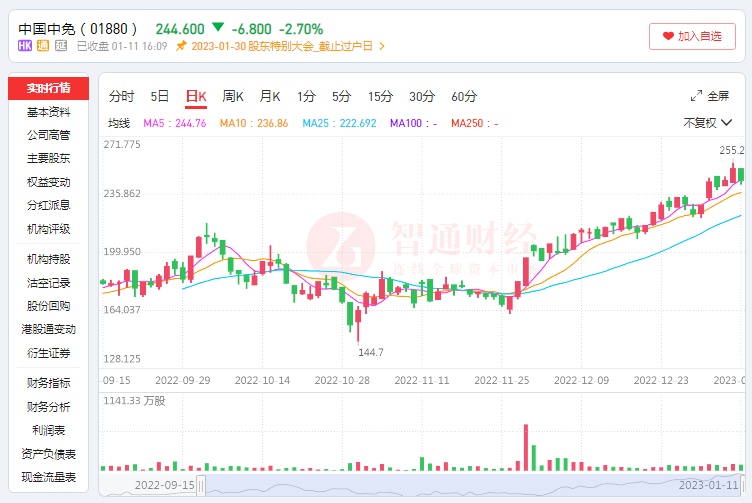This screenshot has height=503, width=752.
Task: Click the left range handle at 2022-09-15
Action: [201, 486]
